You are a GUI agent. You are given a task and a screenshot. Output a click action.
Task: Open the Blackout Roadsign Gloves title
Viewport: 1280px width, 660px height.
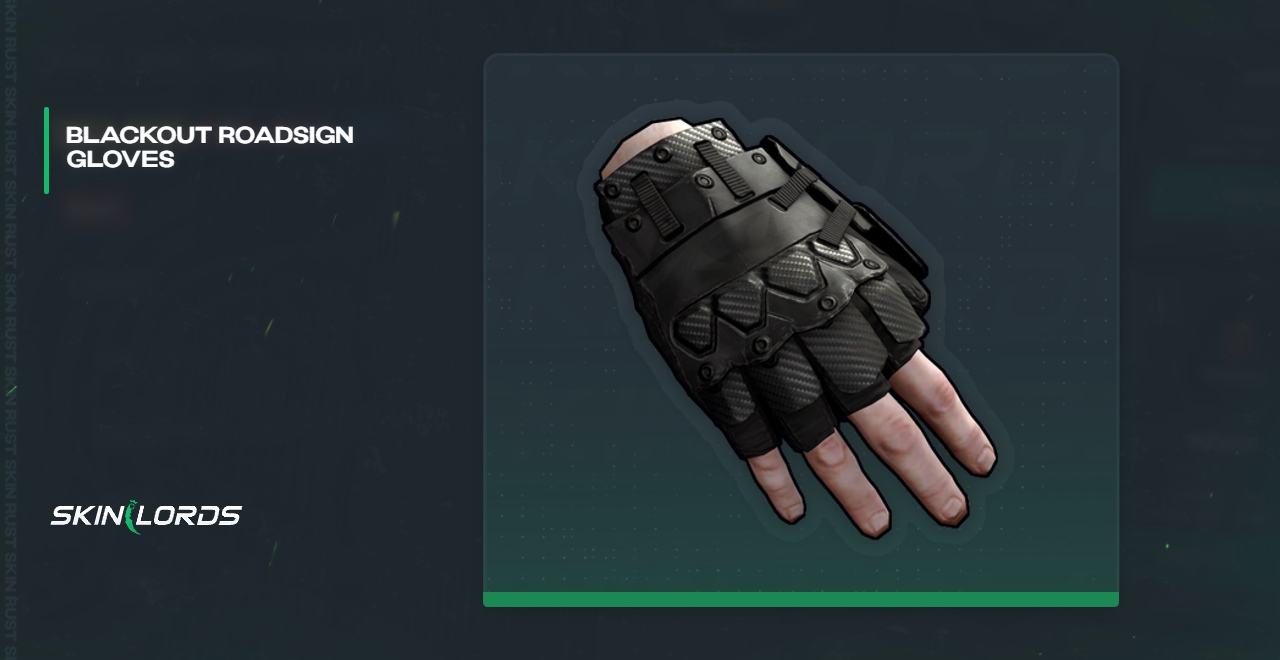click(x=209, y=146)
